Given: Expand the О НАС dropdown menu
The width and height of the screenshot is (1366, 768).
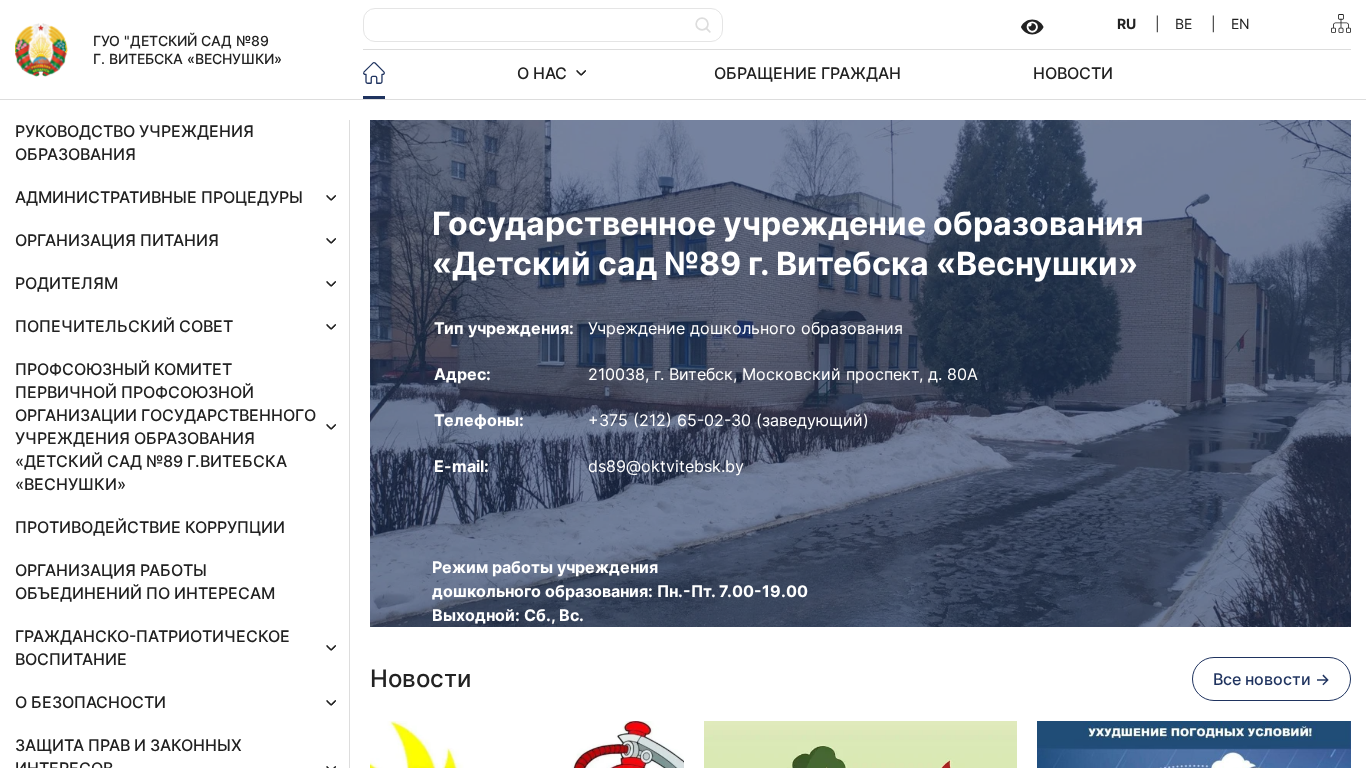Looking at the screenshot, I should [552, 73].
